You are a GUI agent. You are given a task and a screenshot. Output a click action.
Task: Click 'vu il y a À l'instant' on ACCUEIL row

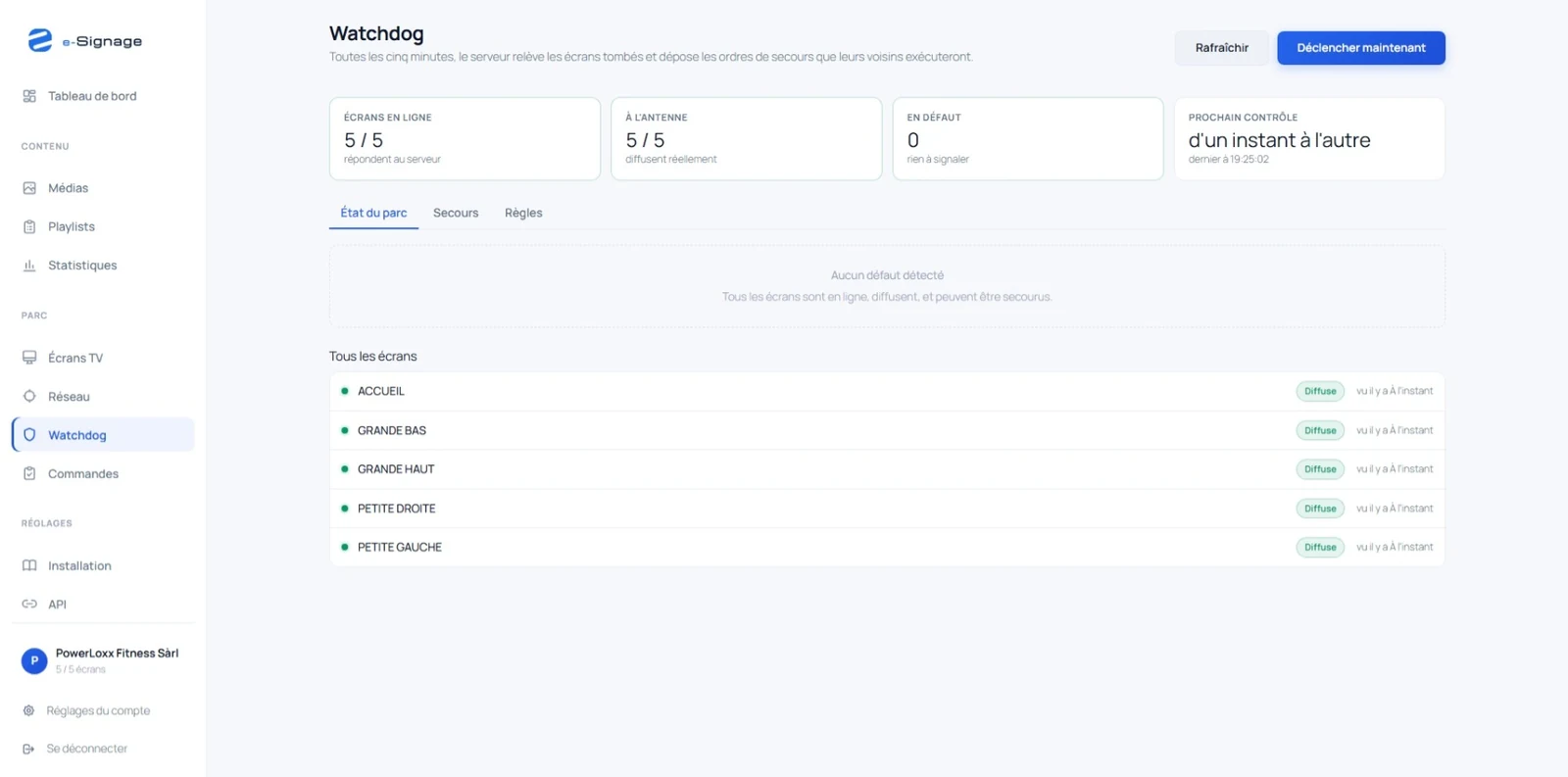tap(1395, 391)
